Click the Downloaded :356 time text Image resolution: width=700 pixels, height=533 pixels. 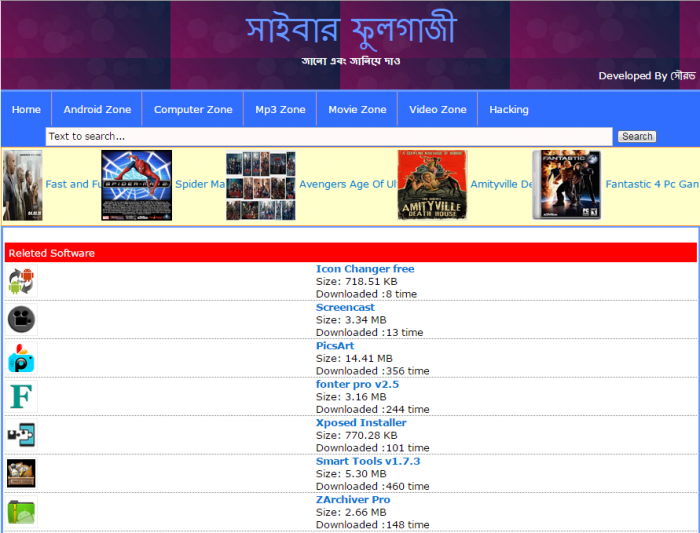coord(372,371)
